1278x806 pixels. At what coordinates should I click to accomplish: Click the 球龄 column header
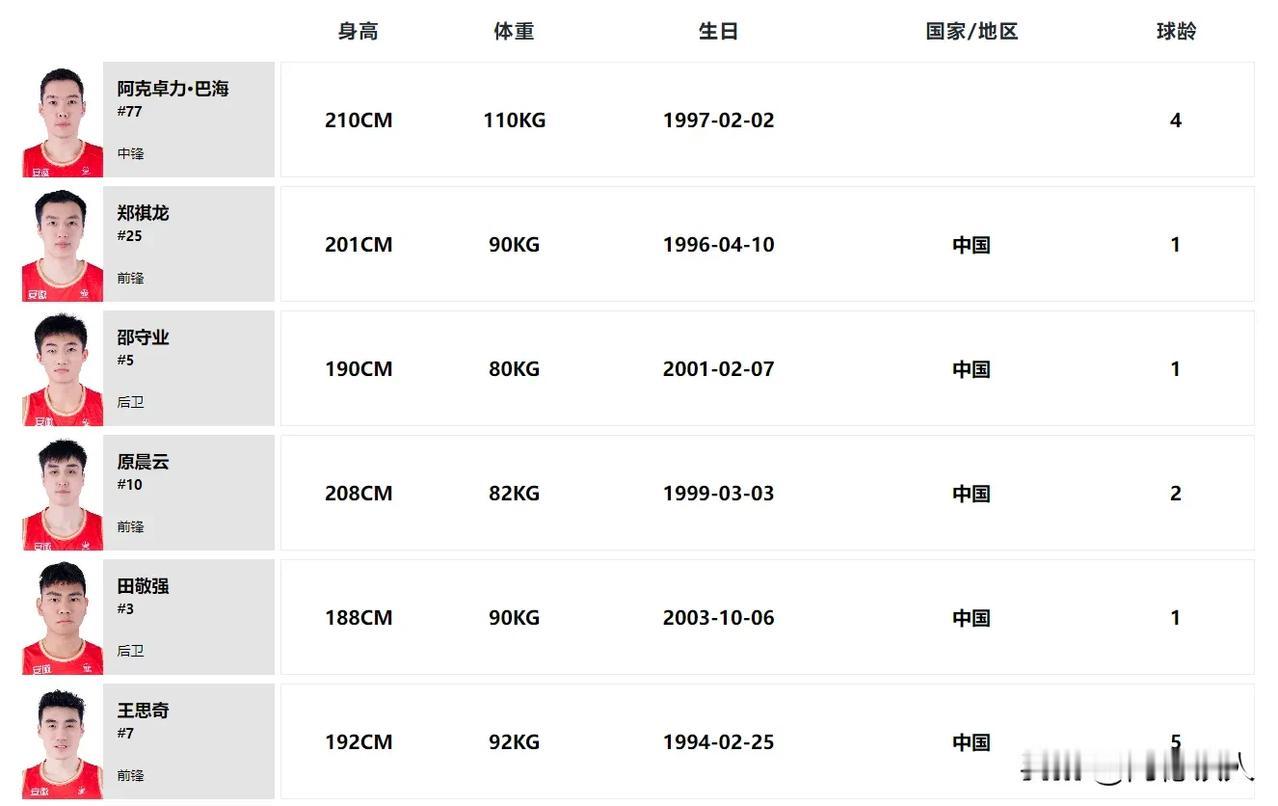[1176, 31]
